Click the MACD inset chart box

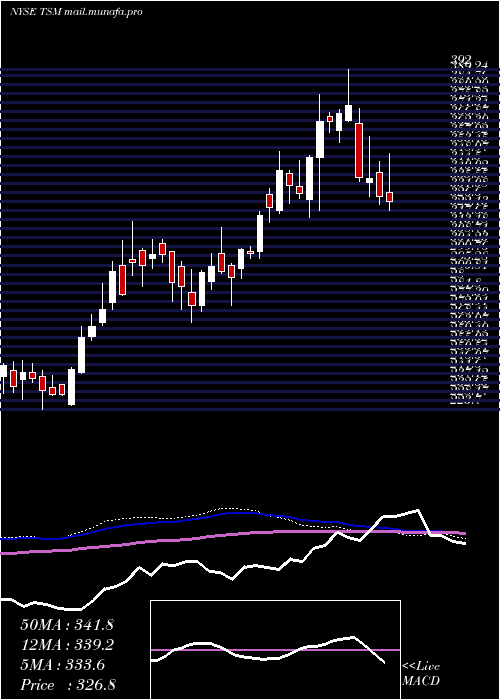coord(275,650)
